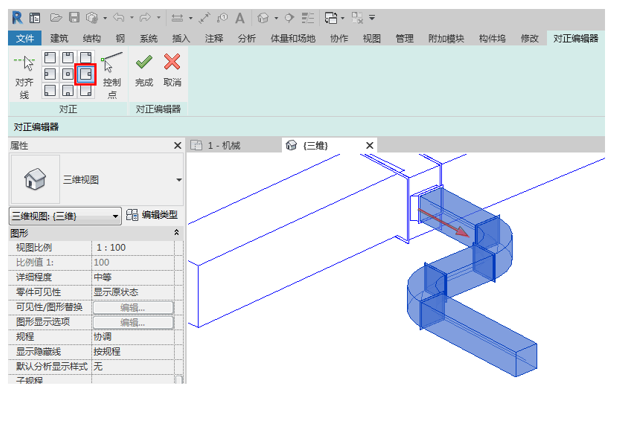Select bottom-right justification icon
The image size is (617, 421).
tap(86, 90)
